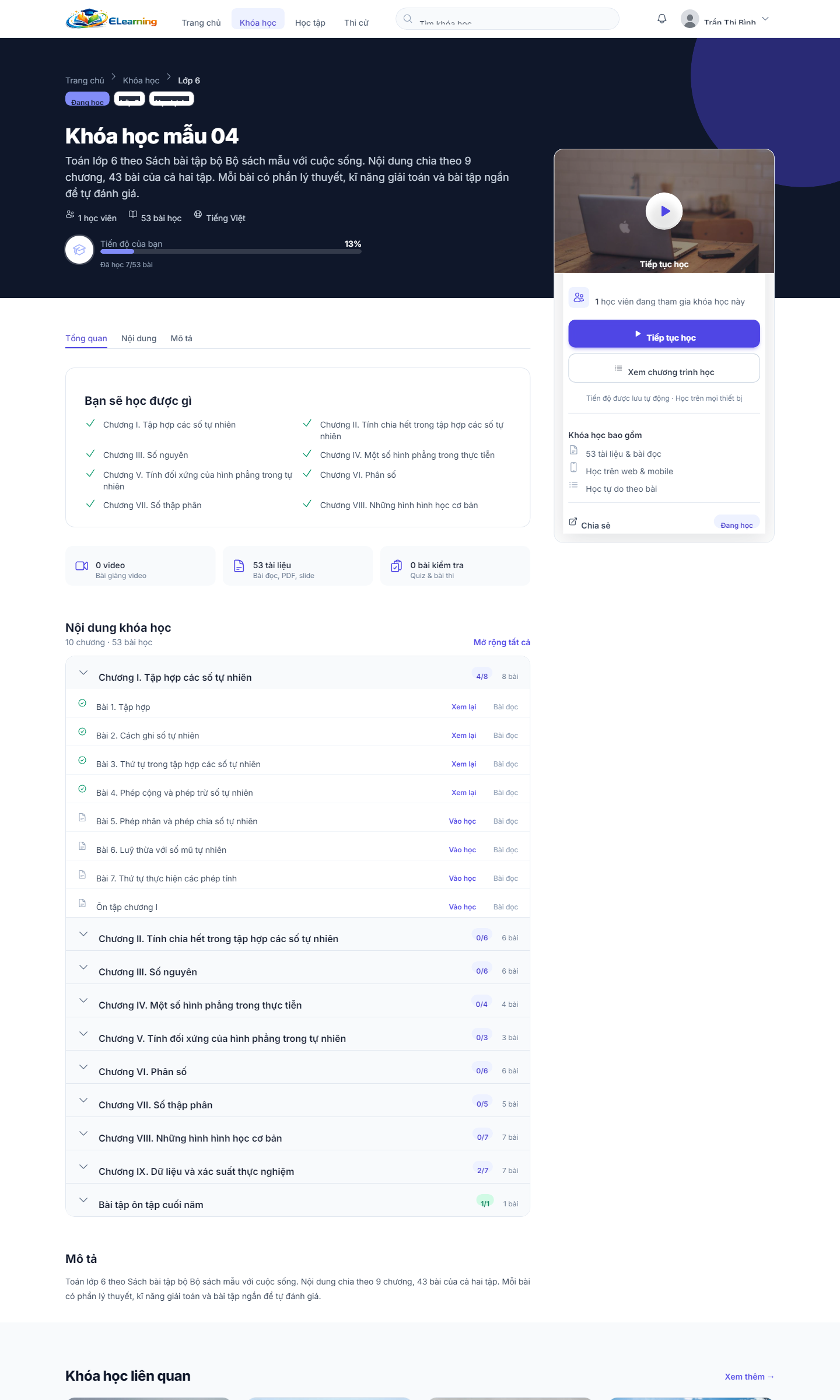Click Khóa học breadcrumb link
This screenshot has width=840, height=1400.
coord(141,80)
